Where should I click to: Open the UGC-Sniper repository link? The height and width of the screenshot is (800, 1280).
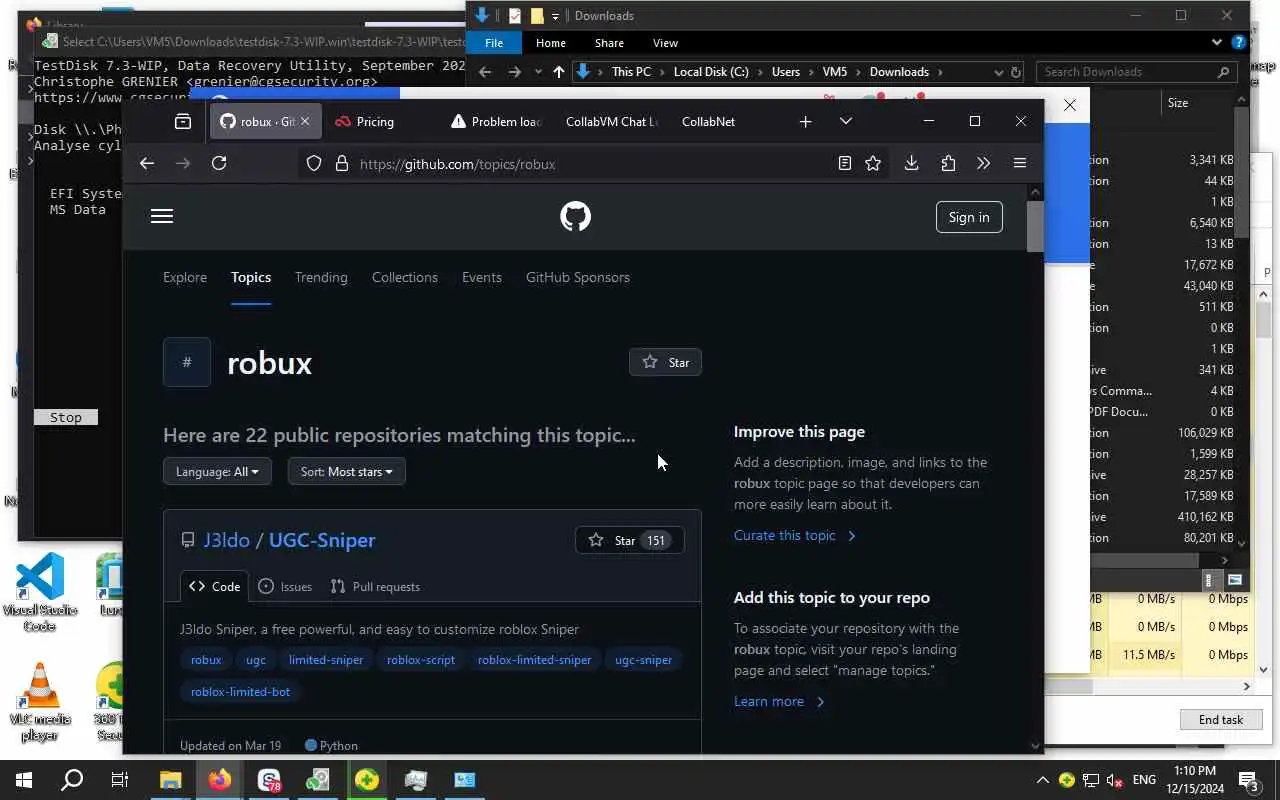pyautogui.click(x=322, y=540)
